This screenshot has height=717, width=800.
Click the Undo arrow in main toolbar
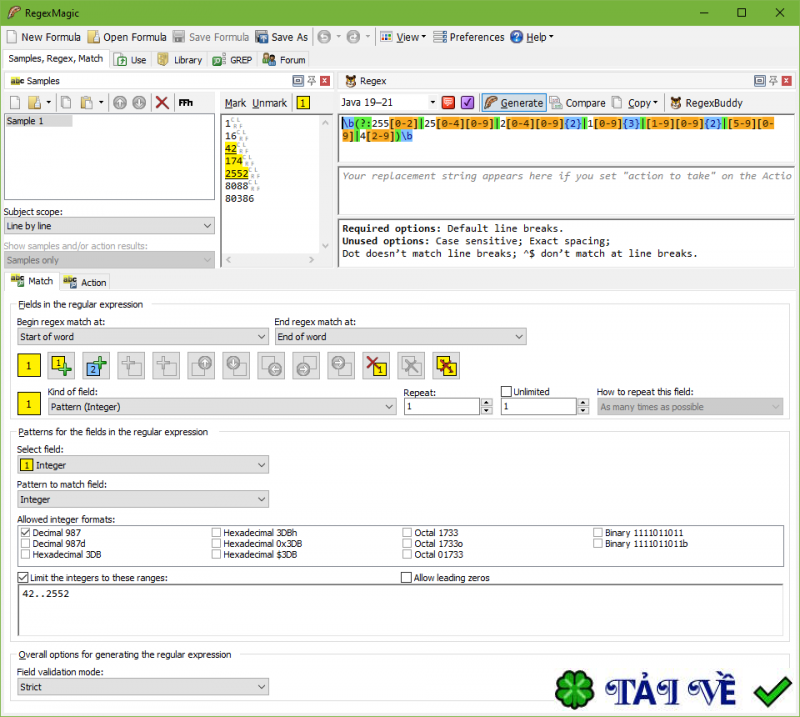[x=324, y=37]
